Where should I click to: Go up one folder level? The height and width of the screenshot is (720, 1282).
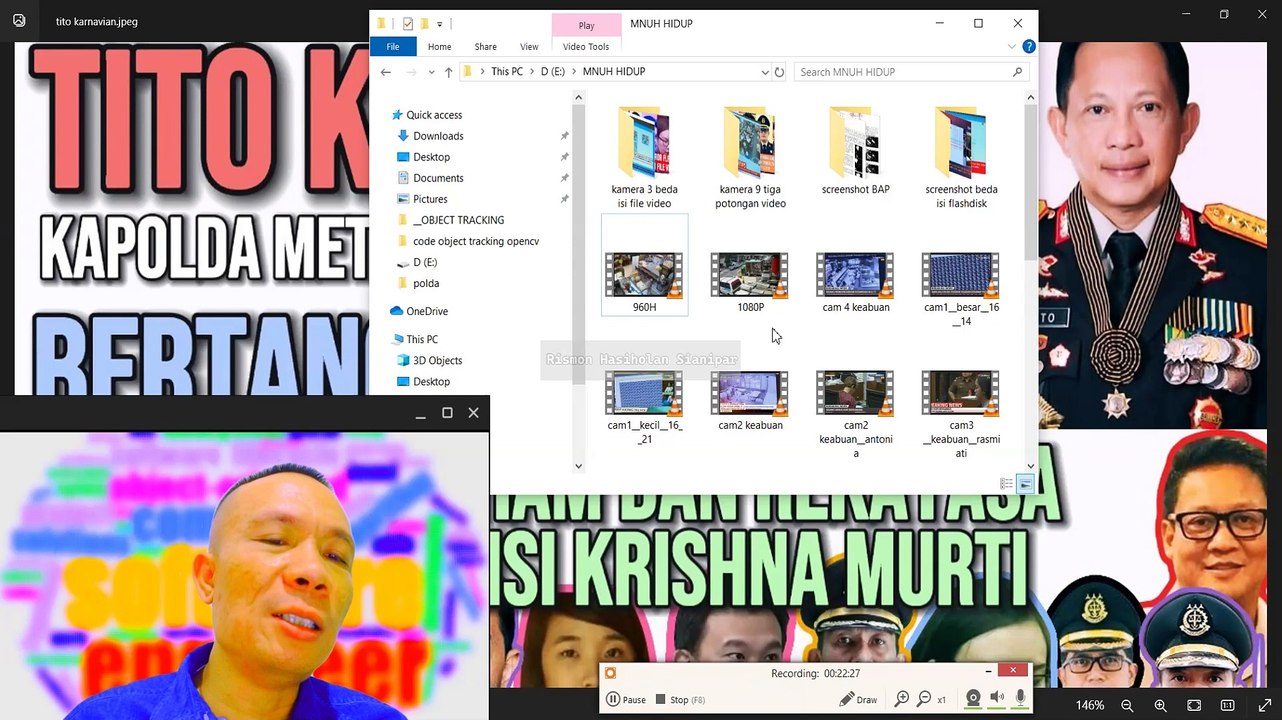tap(448, 72)
